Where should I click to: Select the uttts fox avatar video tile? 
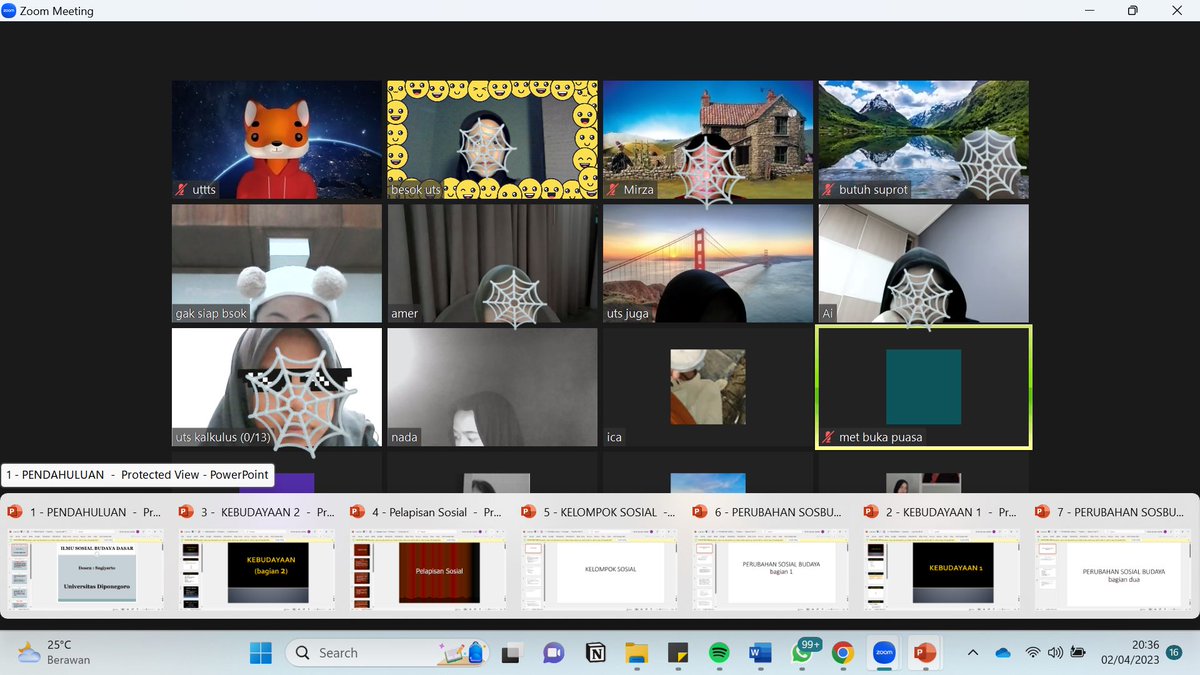click(277, 139)
